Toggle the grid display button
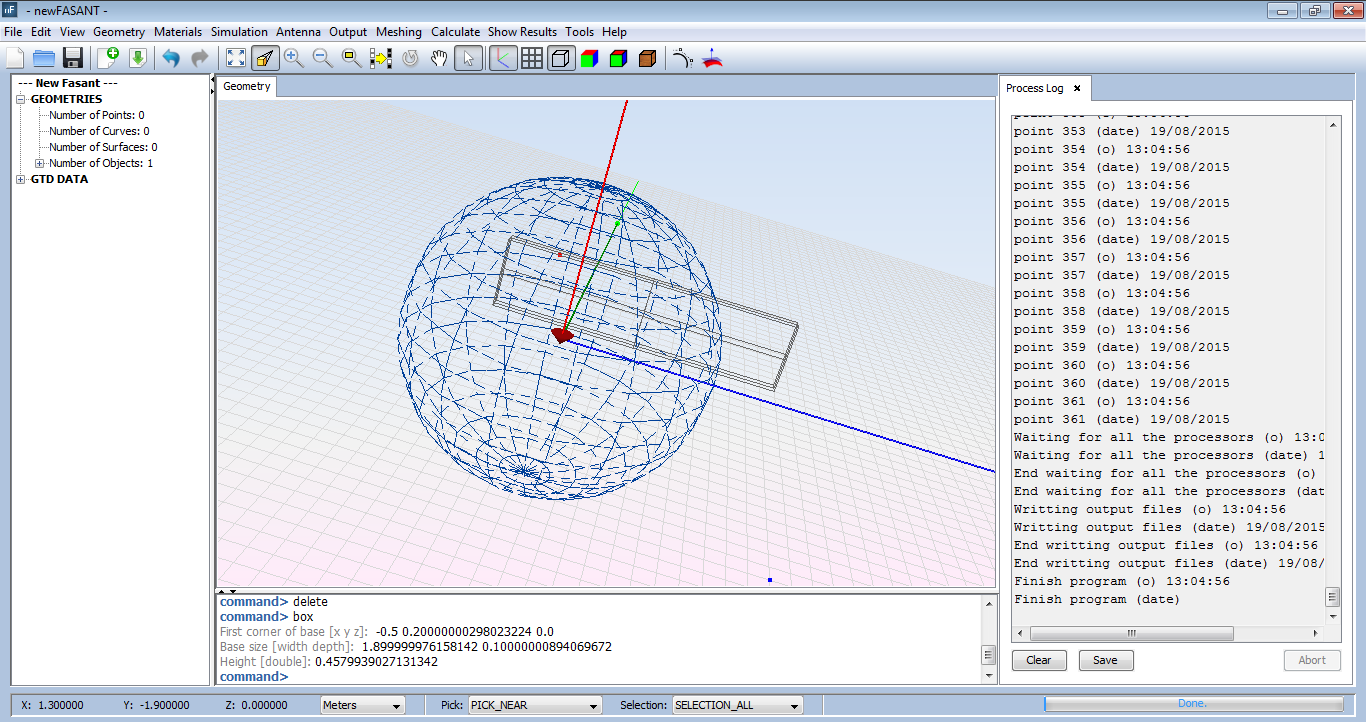Viewport: 1366px width, 722px height. 532,58
